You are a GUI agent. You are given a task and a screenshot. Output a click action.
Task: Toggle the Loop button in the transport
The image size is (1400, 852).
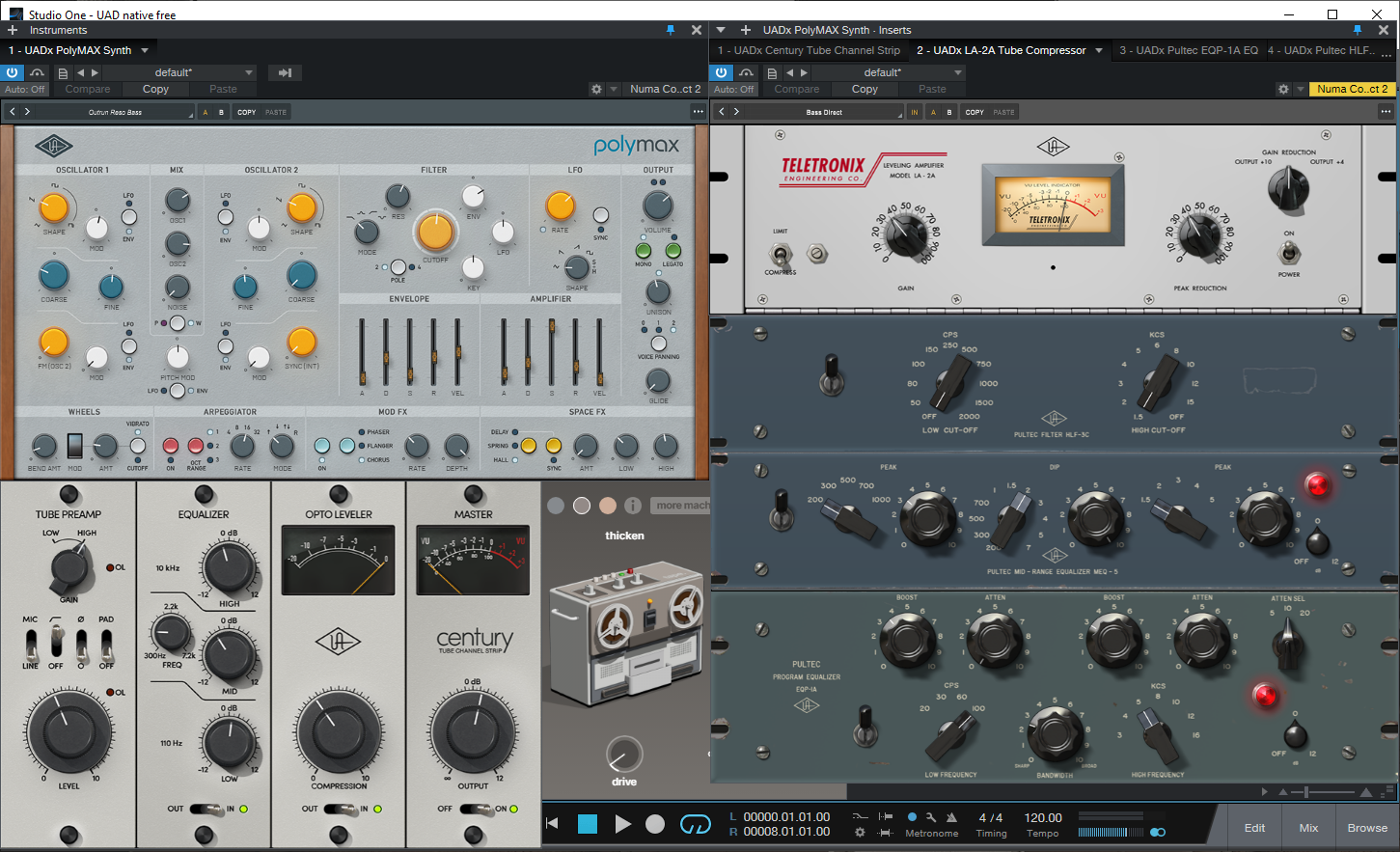[695, 824]
